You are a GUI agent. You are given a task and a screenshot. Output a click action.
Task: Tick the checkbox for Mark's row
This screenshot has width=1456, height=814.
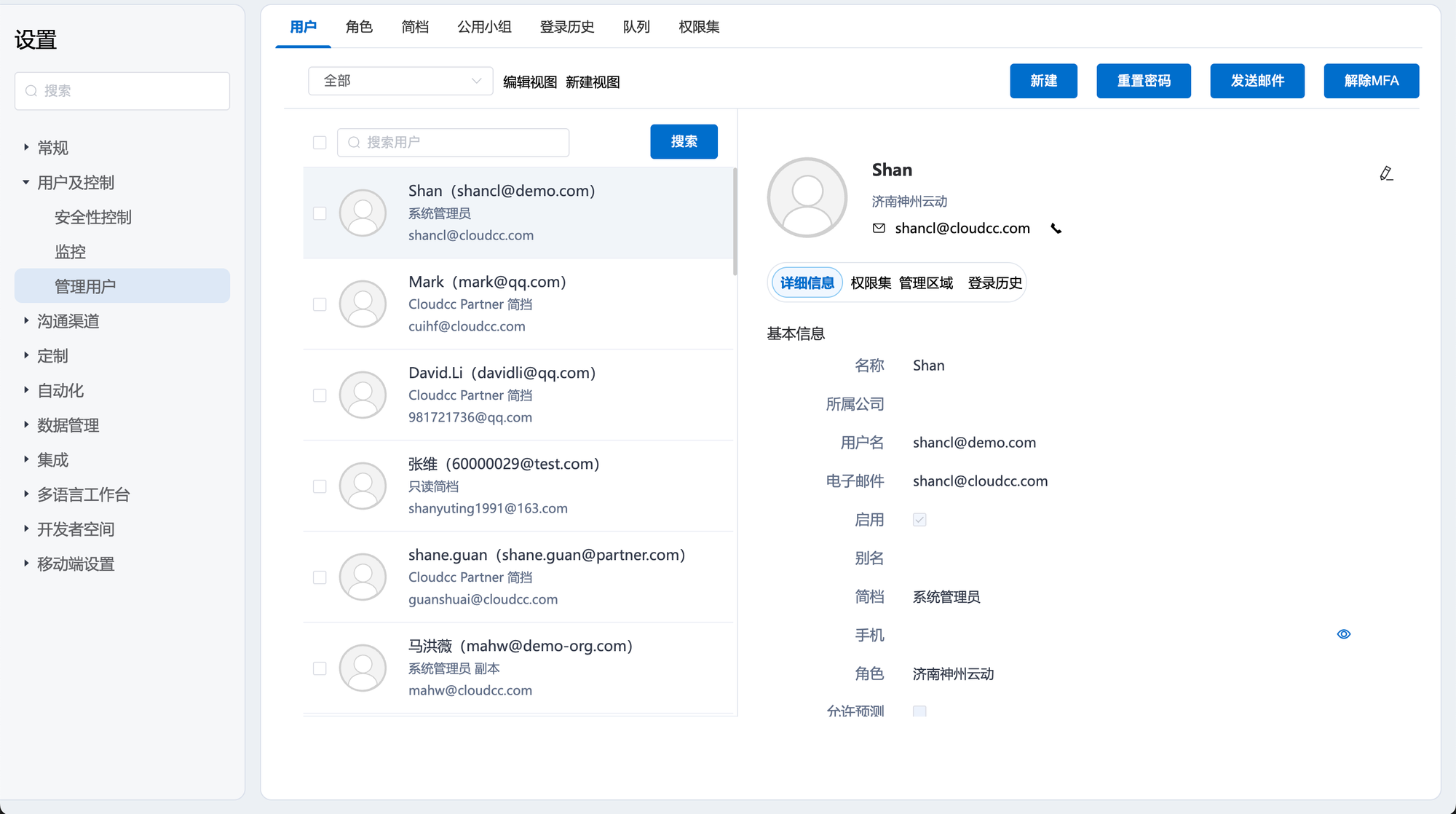(320, 304)
